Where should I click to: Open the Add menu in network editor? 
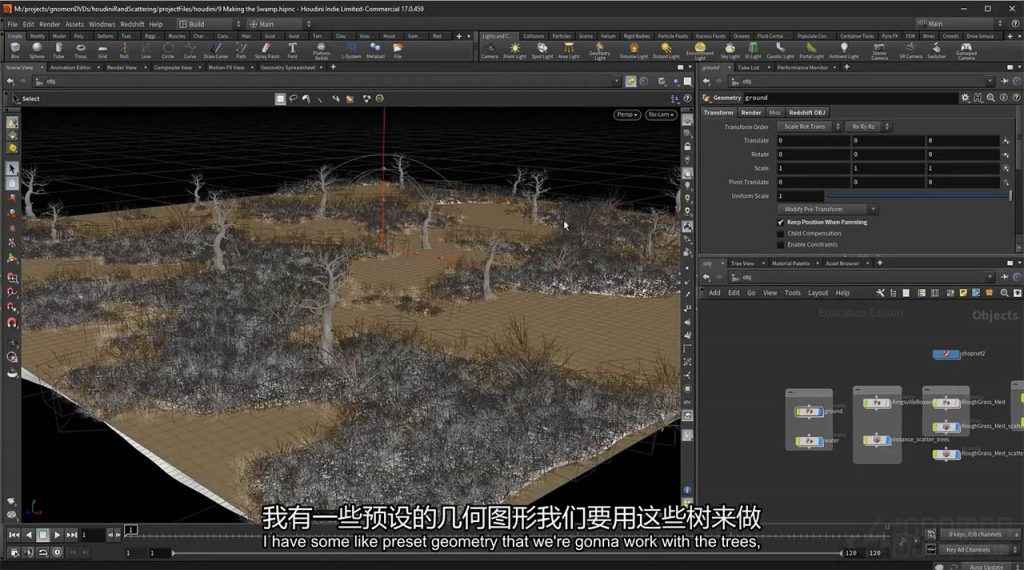(714, 293)
